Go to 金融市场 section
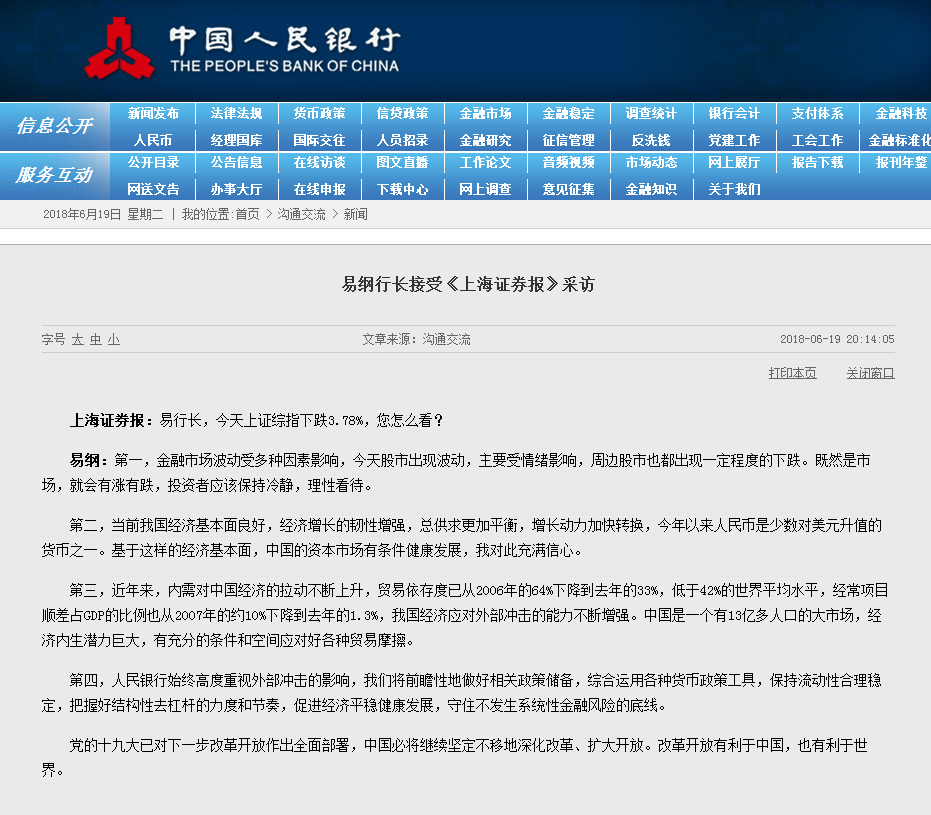The height and width of the screenshot is (815, 931). point(485,114)
